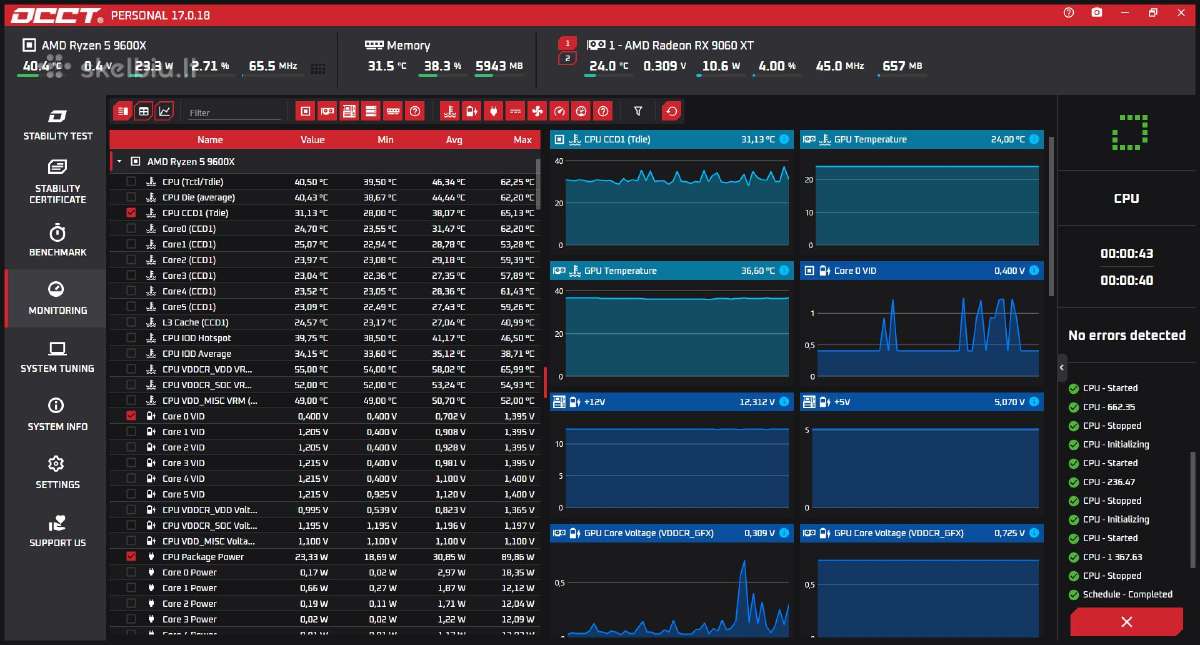Open help from the title bar
This screenshot has width=1200, height=645.
tap(1069, 13)
